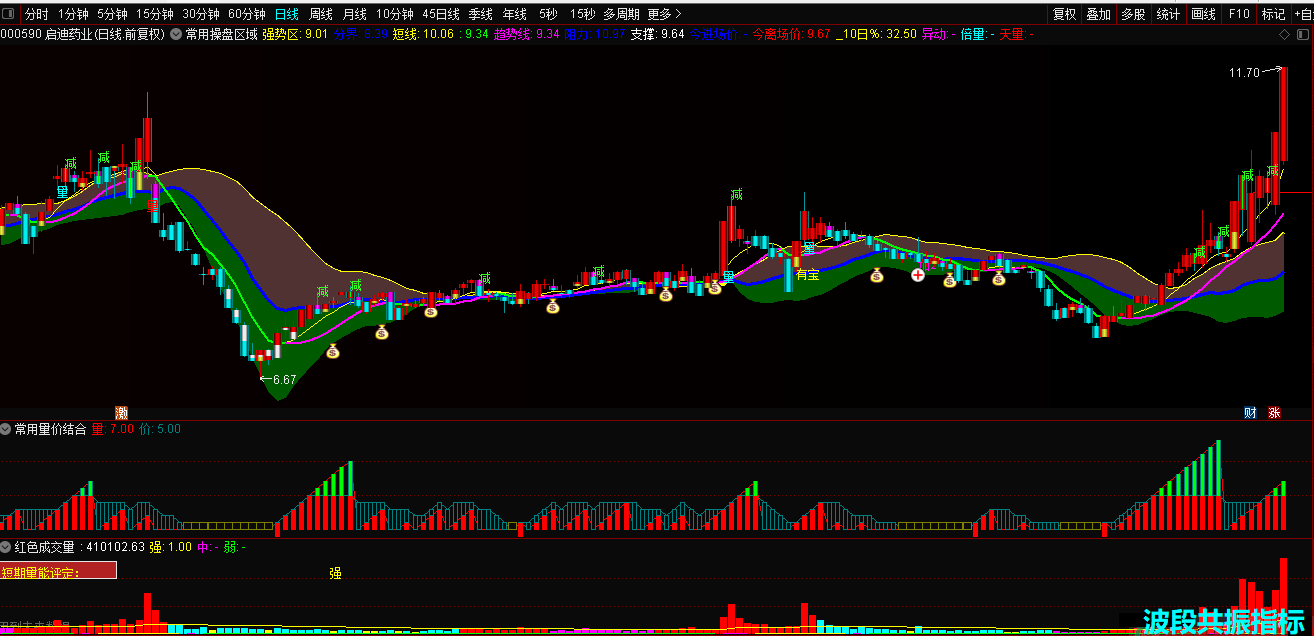Click the 价: 5.00 value in volume-price panel
This screenshot has height=636, width=1314.
click(x=159, y=429)
